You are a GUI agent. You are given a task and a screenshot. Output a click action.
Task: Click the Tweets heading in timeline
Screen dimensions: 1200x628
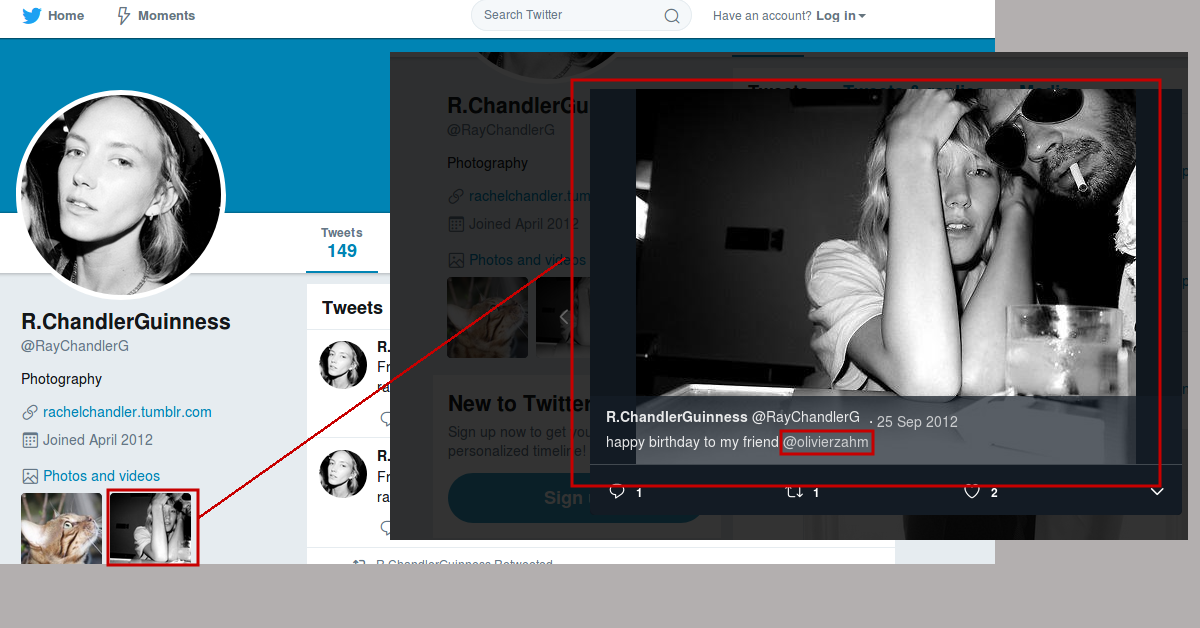point(352,308)
